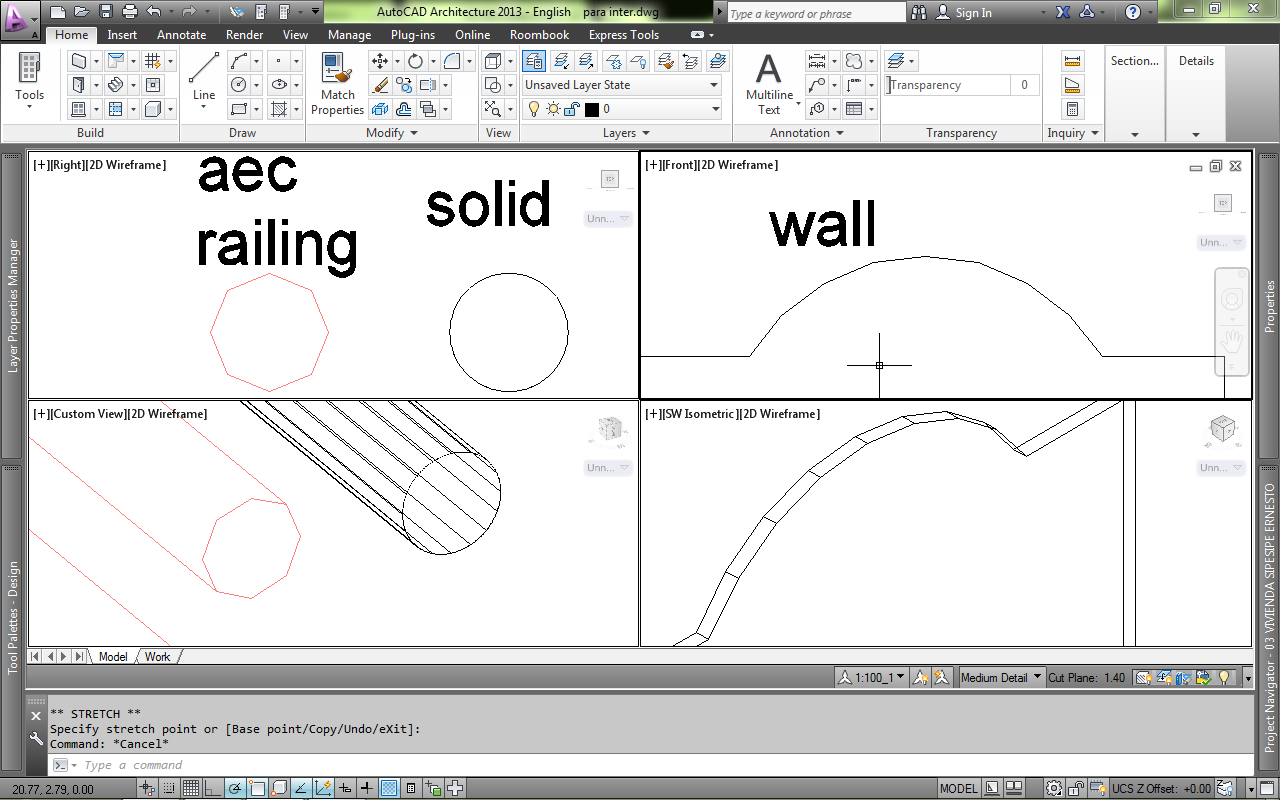Click the Rotate tool
Image resolution: width=1280 pixels, height=800 pixels.
(x=416, y=61)
